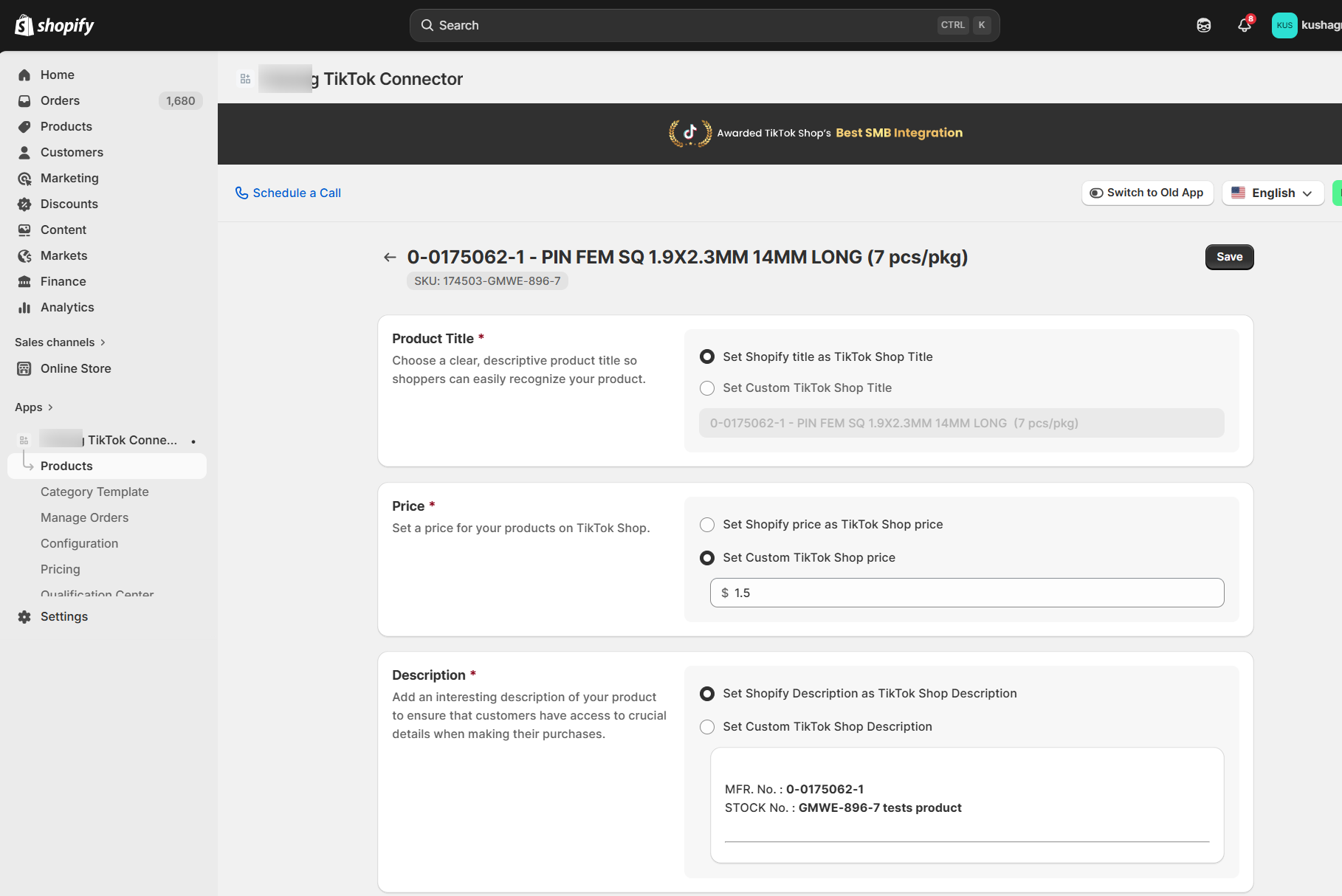Click the custom price input field
Viewport: 1342px width, 896px height.
point(967,593)
